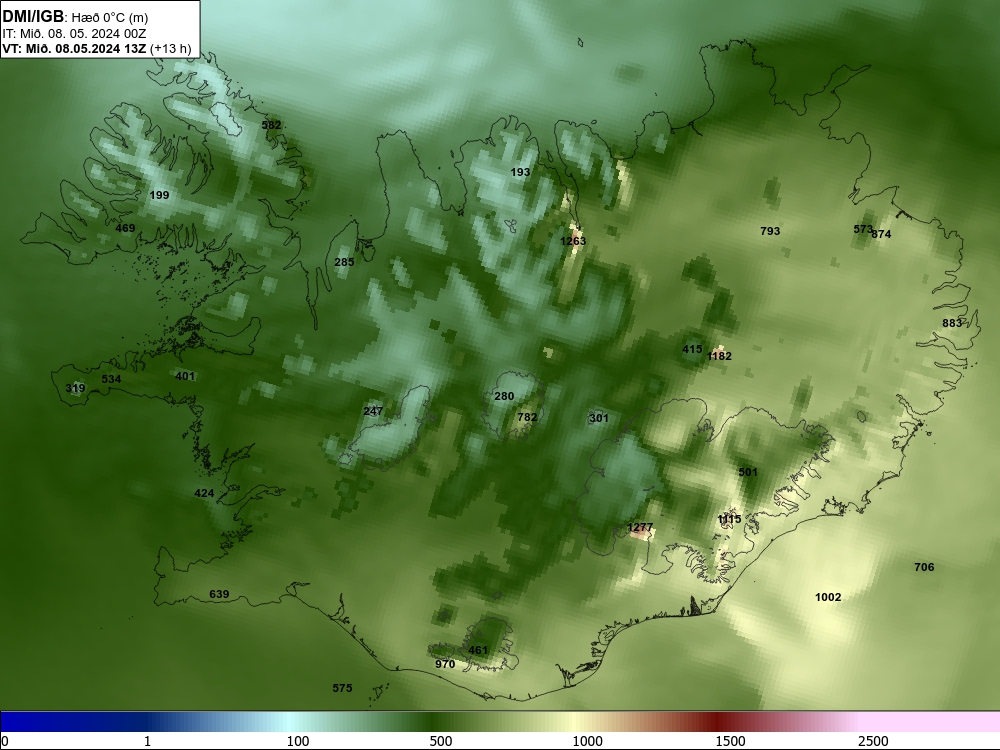
Task: Click the legend tick label 100
Action: [298, 741]
